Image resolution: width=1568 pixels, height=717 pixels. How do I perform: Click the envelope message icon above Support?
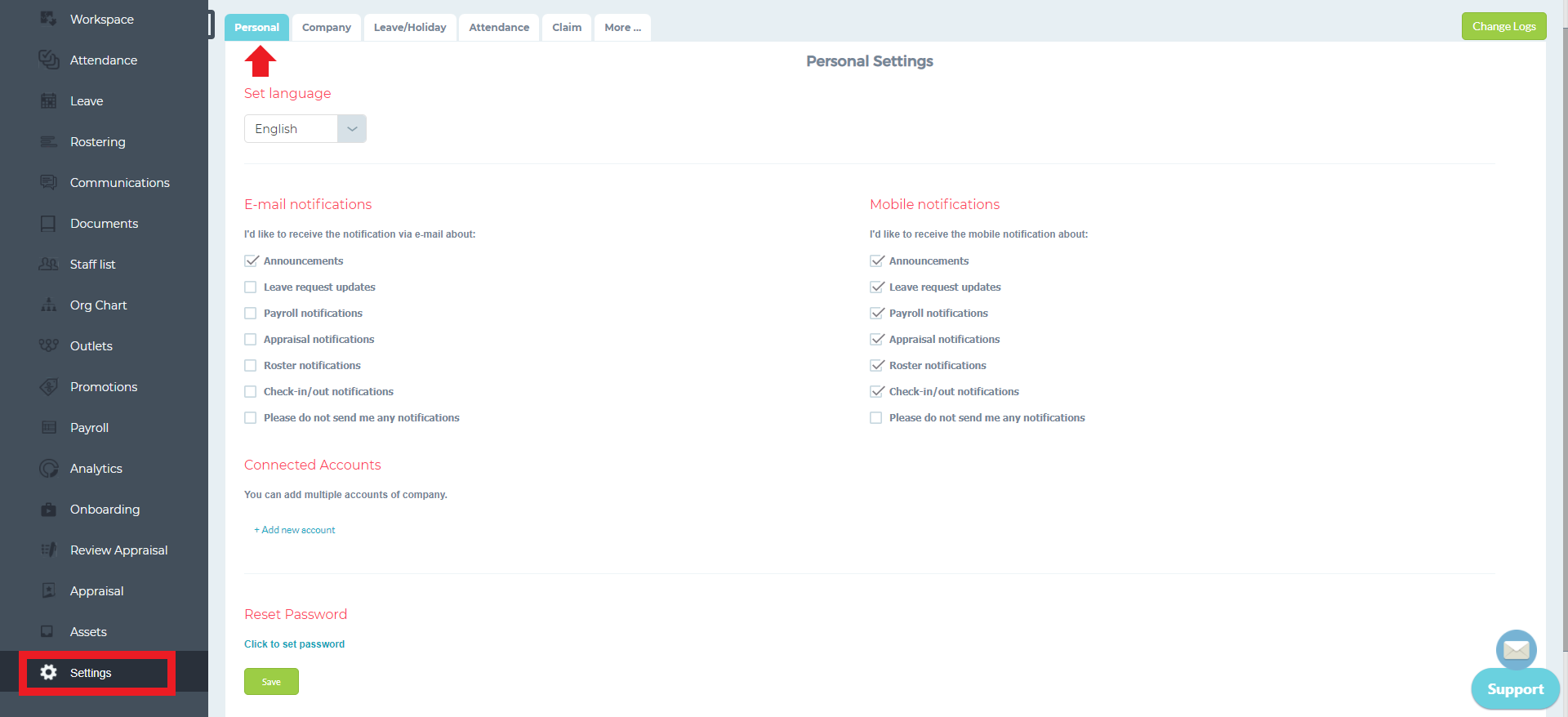click(1516, 650)
